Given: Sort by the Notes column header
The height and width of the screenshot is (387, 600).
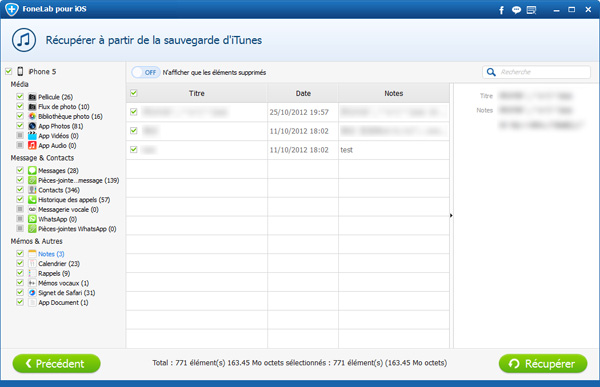Looking at the screenshot, I should point(394,93).
